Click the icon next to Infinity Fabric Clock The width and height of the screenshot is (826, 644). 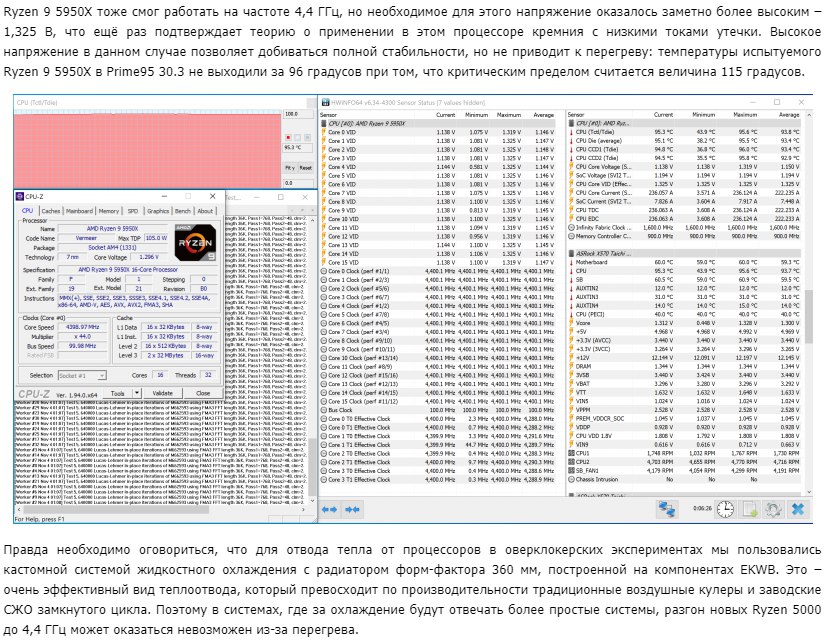[572, 228]
